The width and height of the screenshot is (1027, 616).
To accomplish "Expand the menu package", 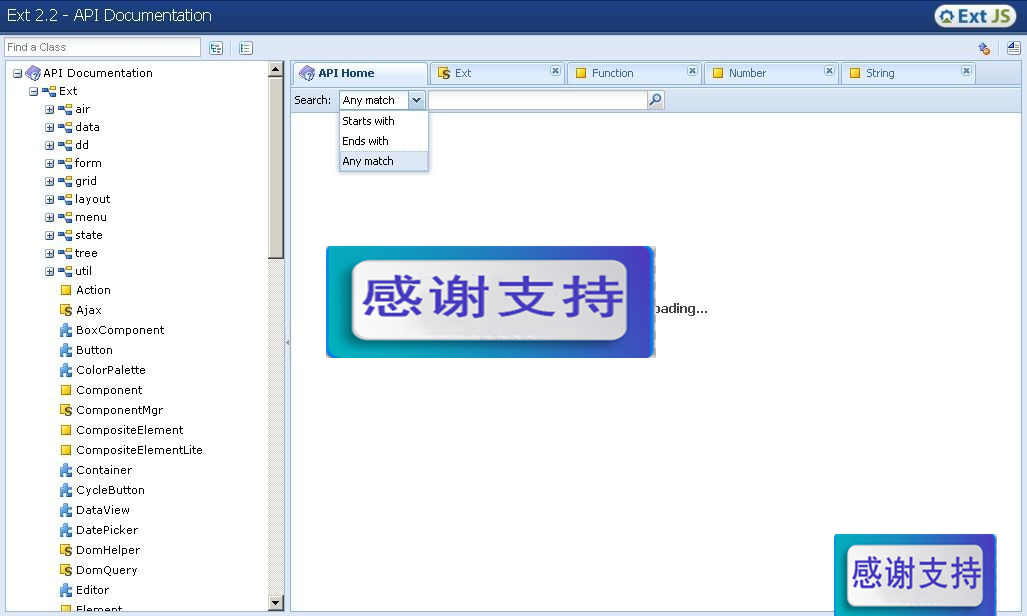I will [x=49, y=218].
